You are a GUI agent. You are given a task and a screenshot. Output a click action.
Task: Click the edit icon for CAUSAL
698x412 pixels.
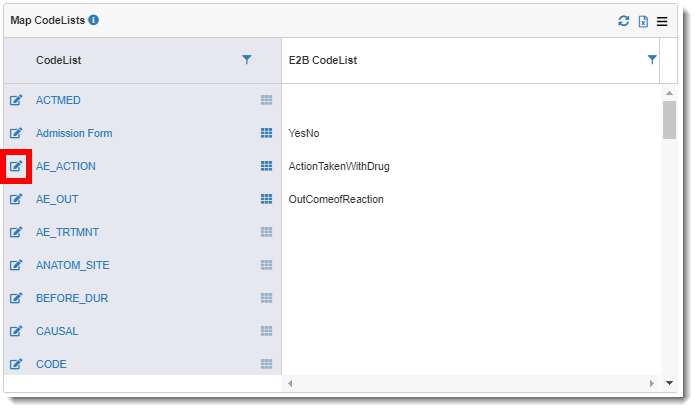click(16, 331)
